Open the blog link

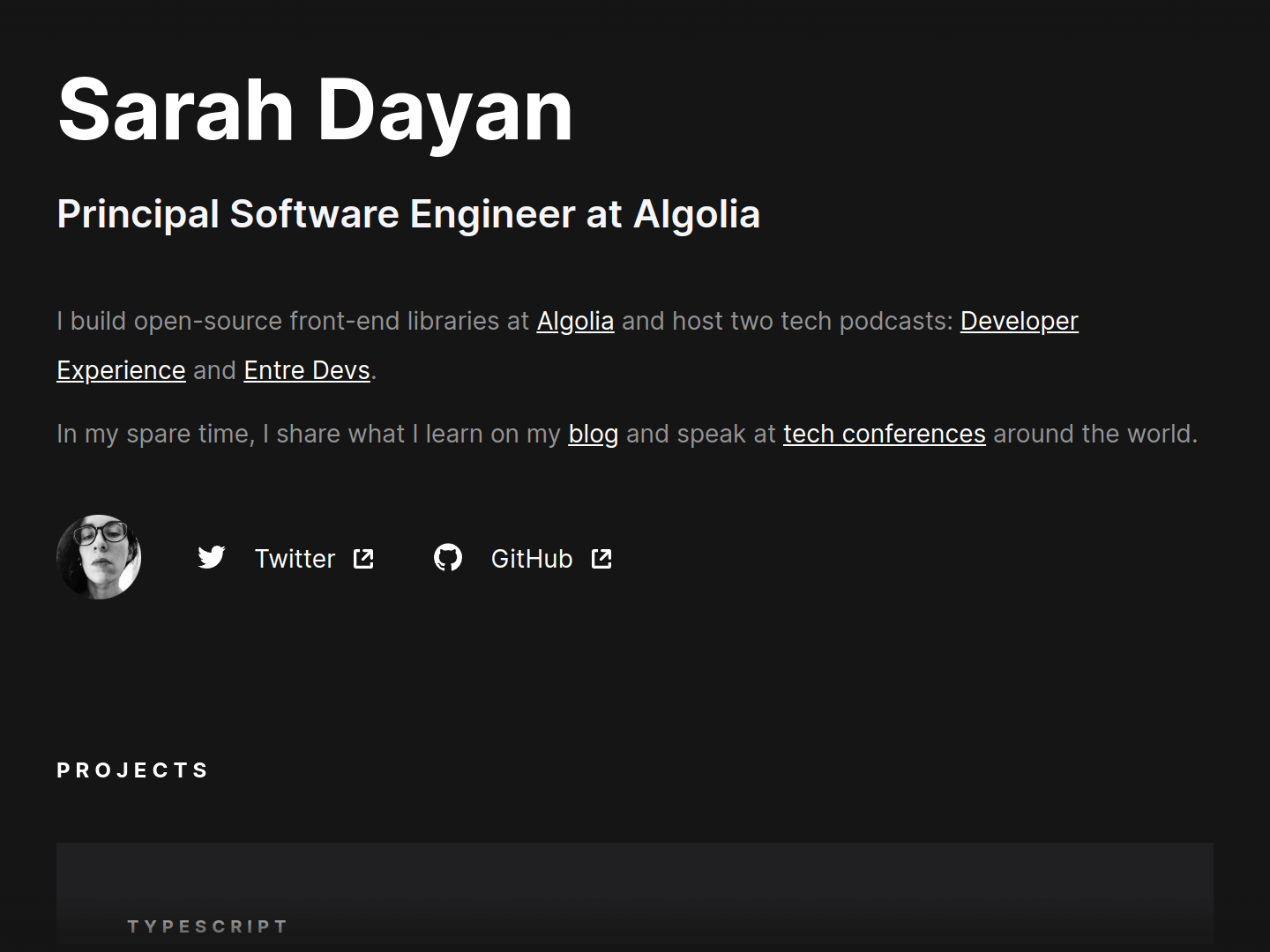coord(594,434)
